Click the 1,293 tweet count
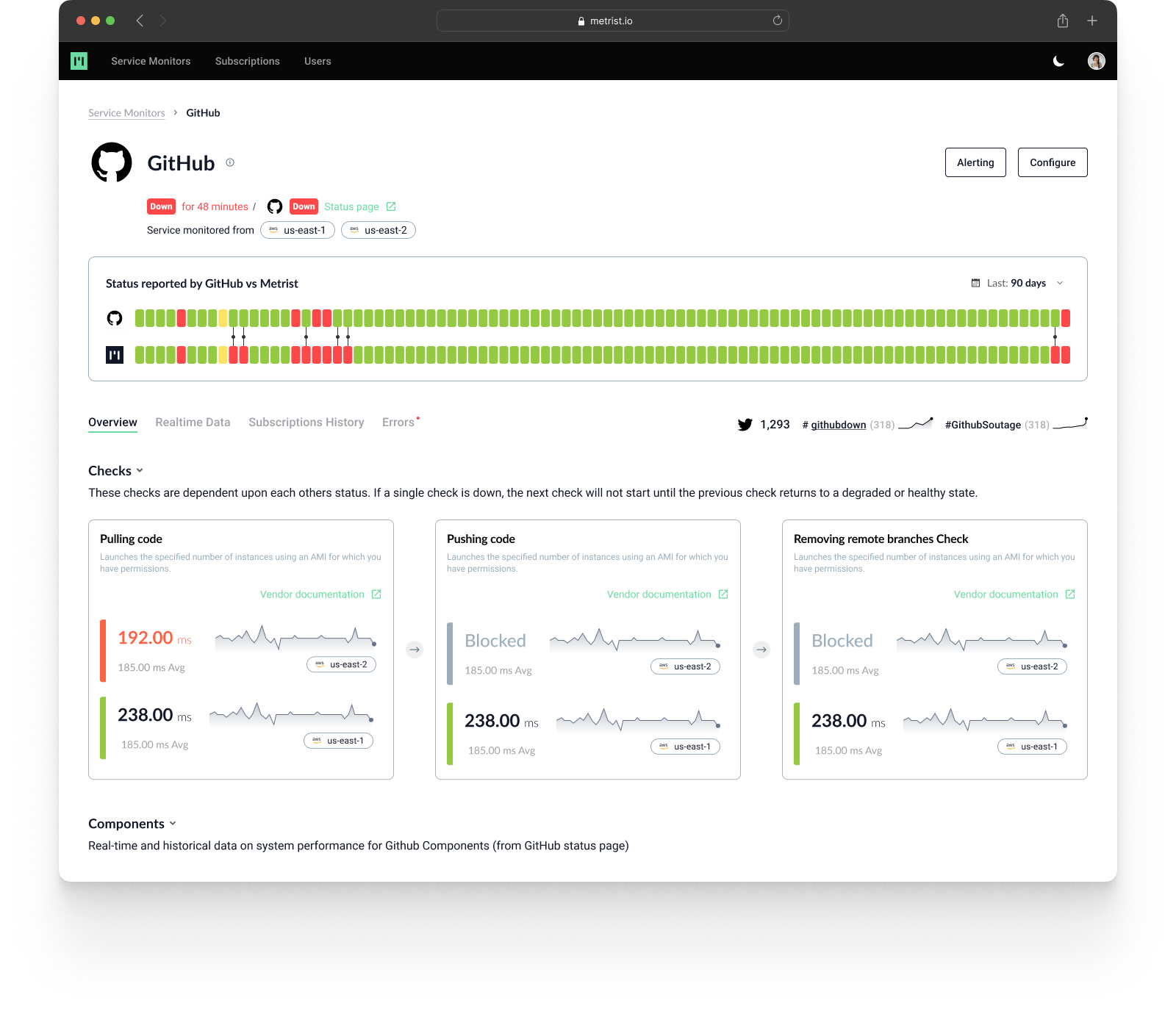Image resolution: width=1176 pixels, height=1014 pixels. click(775, 425)
